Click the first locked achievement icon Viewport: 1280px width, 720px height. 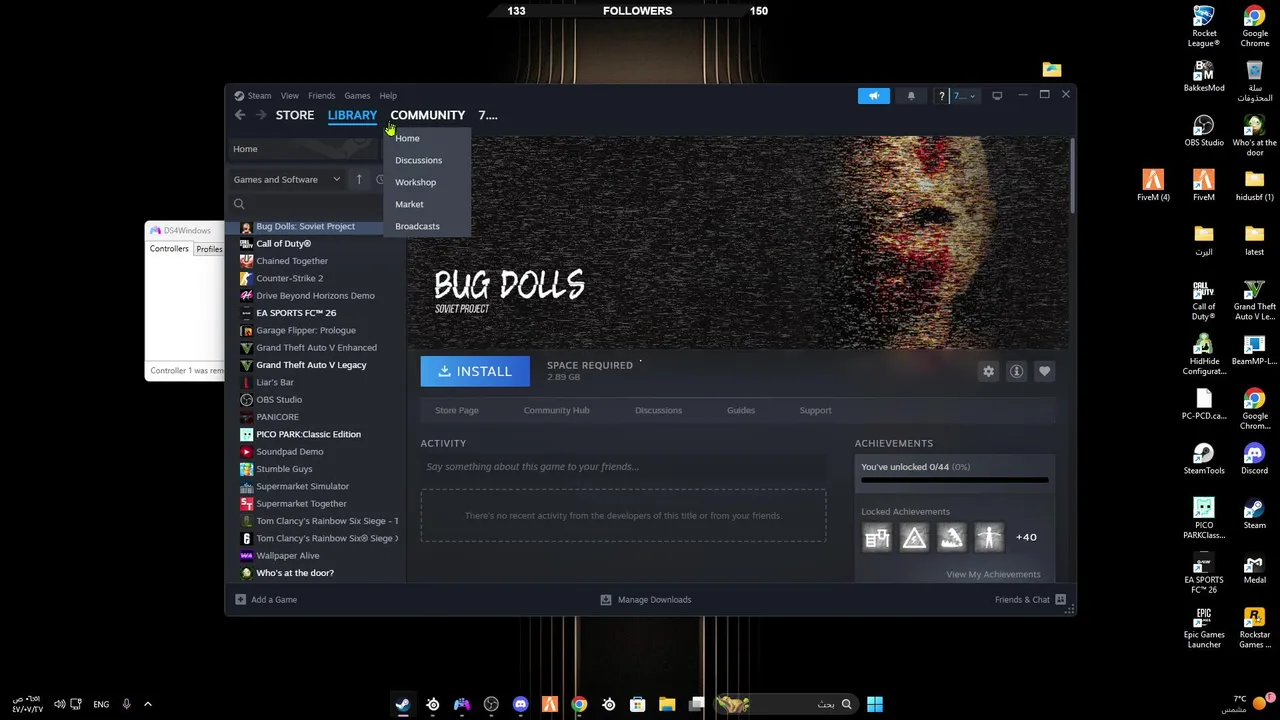[877, 538]
